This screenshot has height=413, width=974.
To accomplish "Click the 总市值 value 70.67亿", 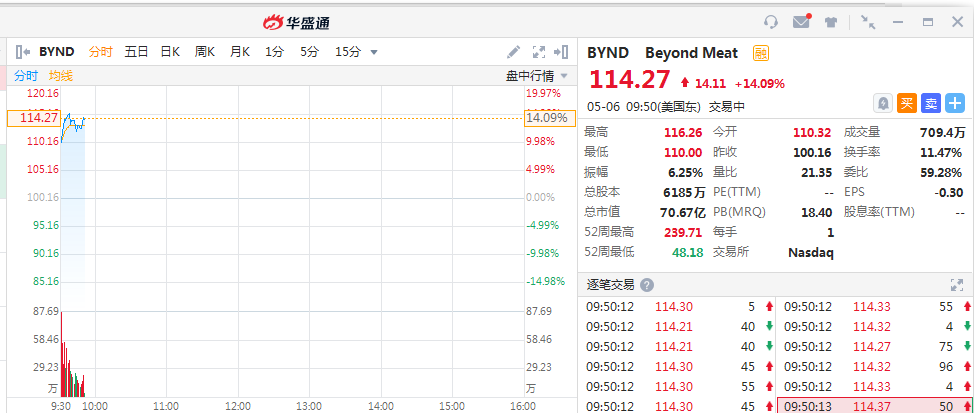I will point(683,212).
